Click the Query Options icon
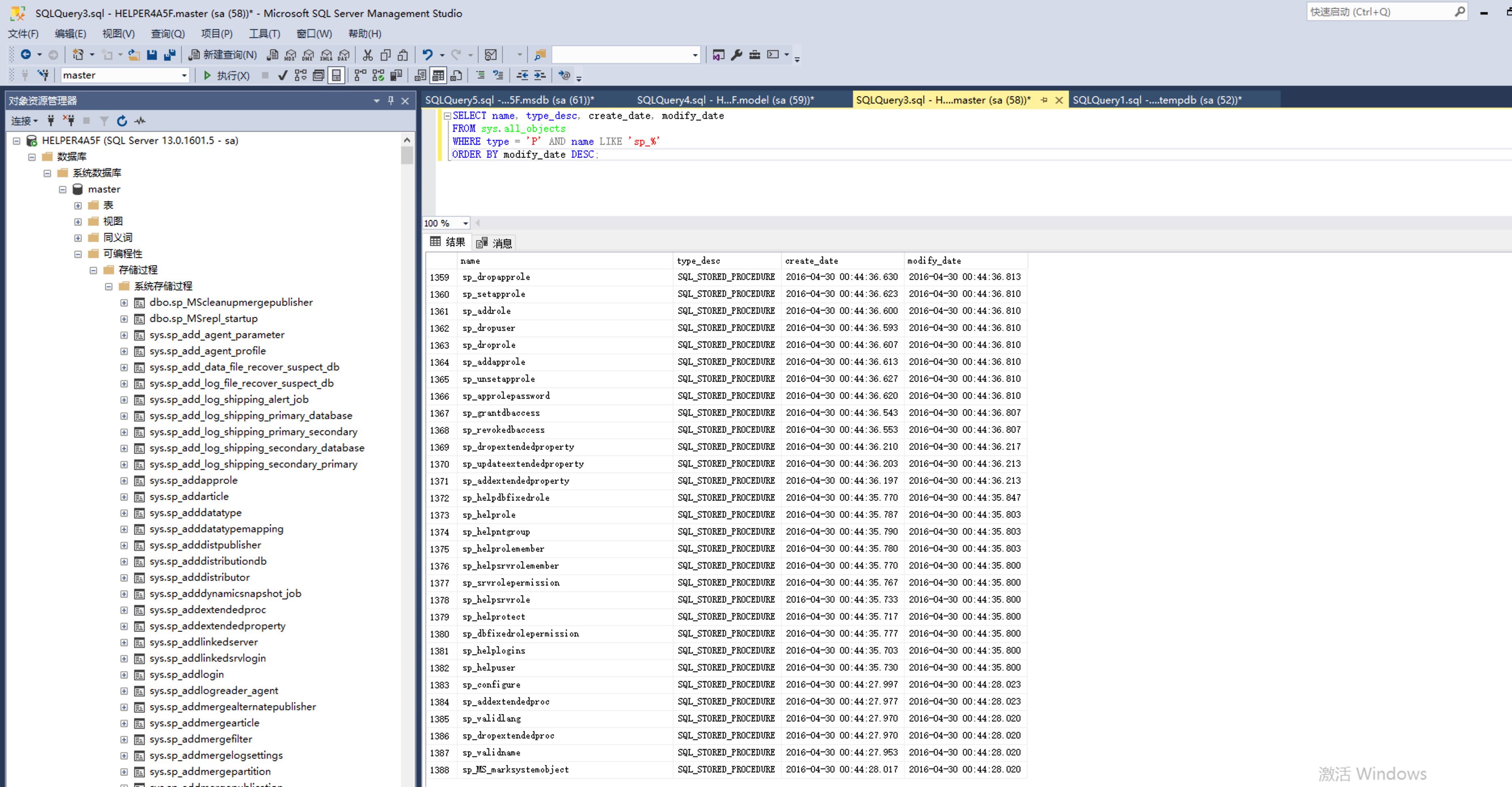 318,75
